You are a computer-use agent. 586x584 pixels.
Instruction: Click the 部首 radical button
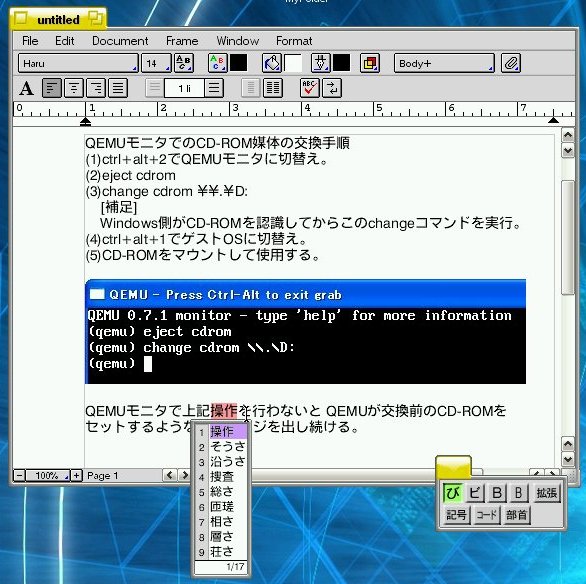(516, 515)
